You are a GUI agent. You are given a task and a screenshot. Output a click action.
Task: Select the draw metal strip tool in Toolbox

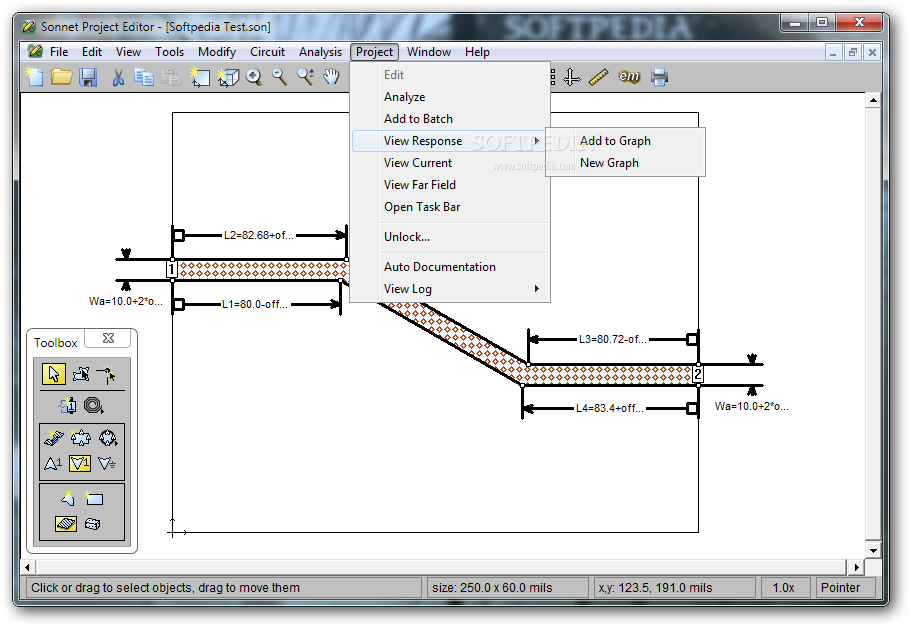(54, 437)
